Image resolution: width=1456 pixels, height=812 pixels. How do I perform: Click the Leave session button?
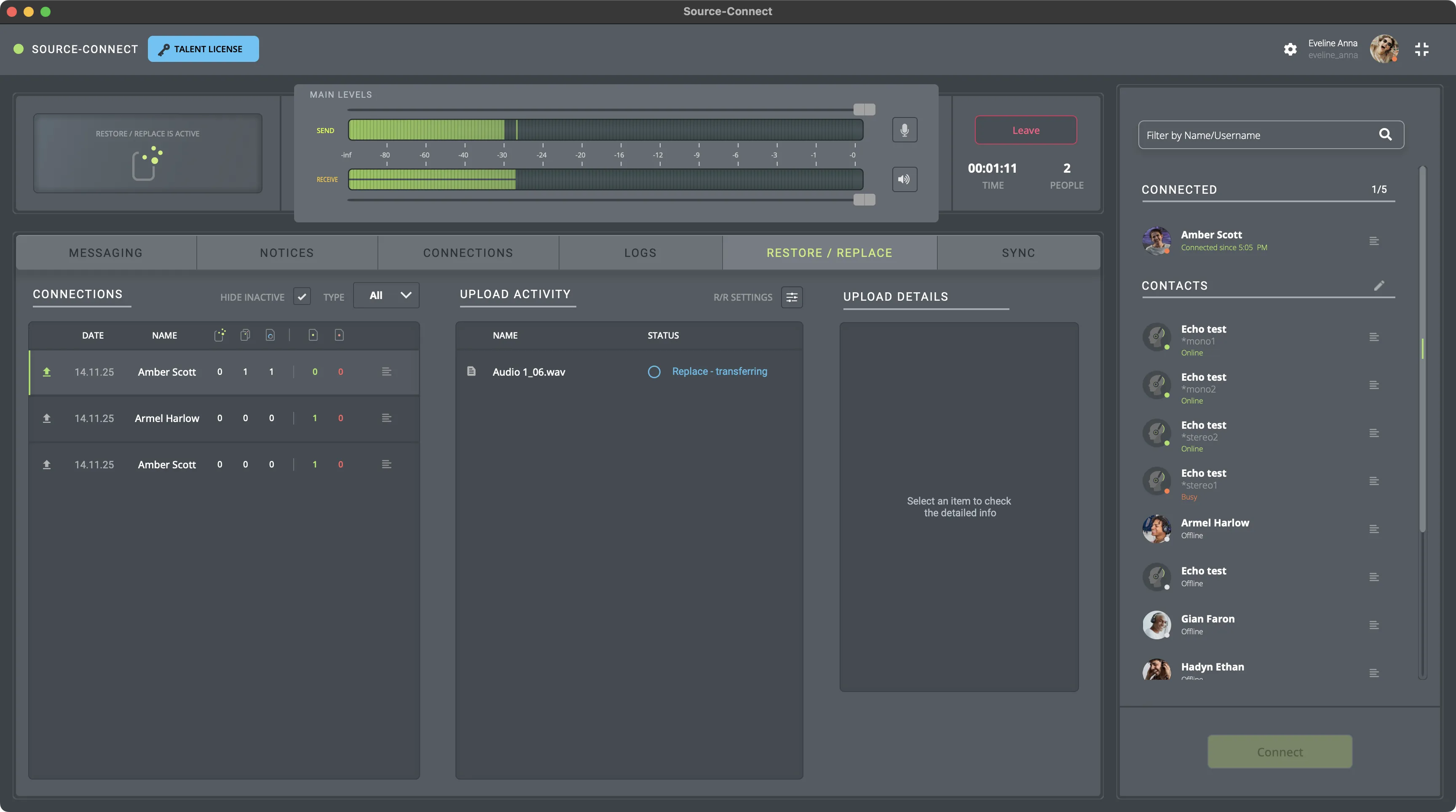pyautogui.click(x=1025, y=130)
